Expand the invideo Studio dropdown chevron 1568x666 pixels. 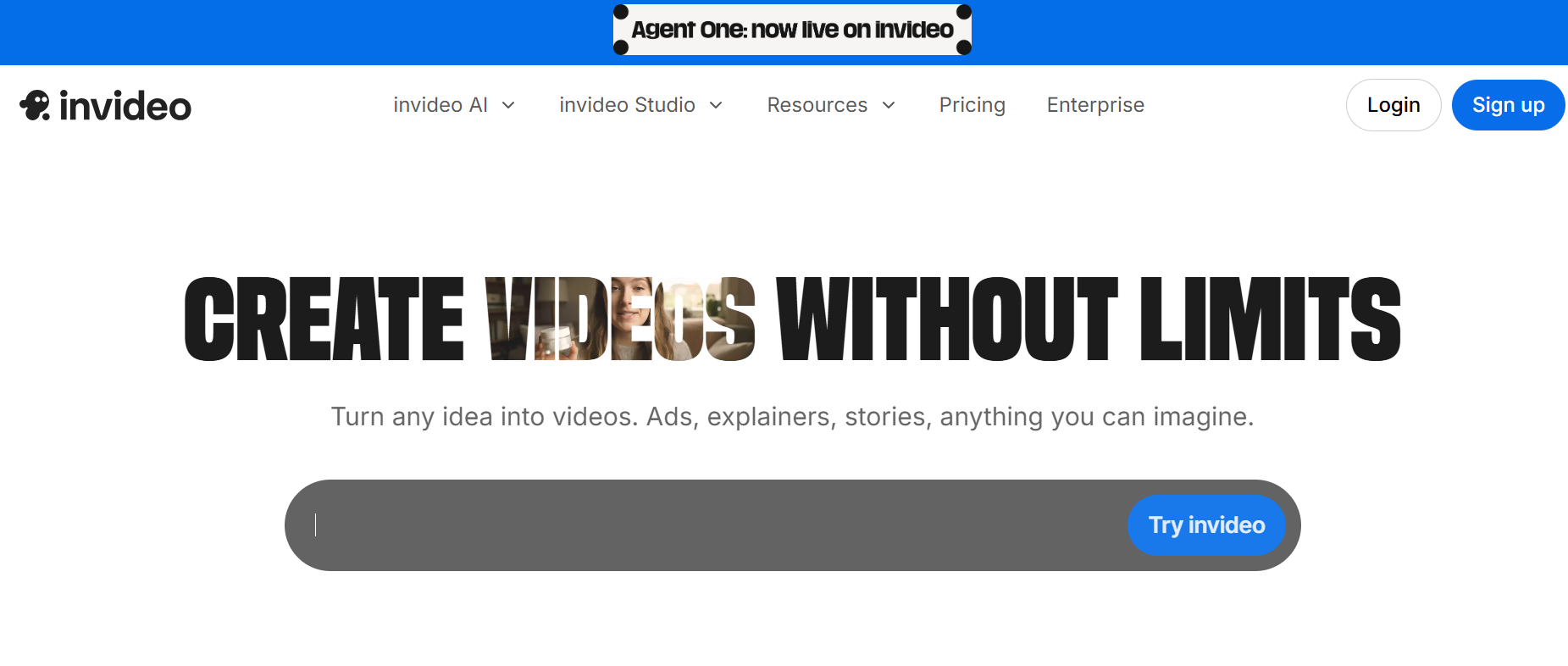tap(716, 105)
